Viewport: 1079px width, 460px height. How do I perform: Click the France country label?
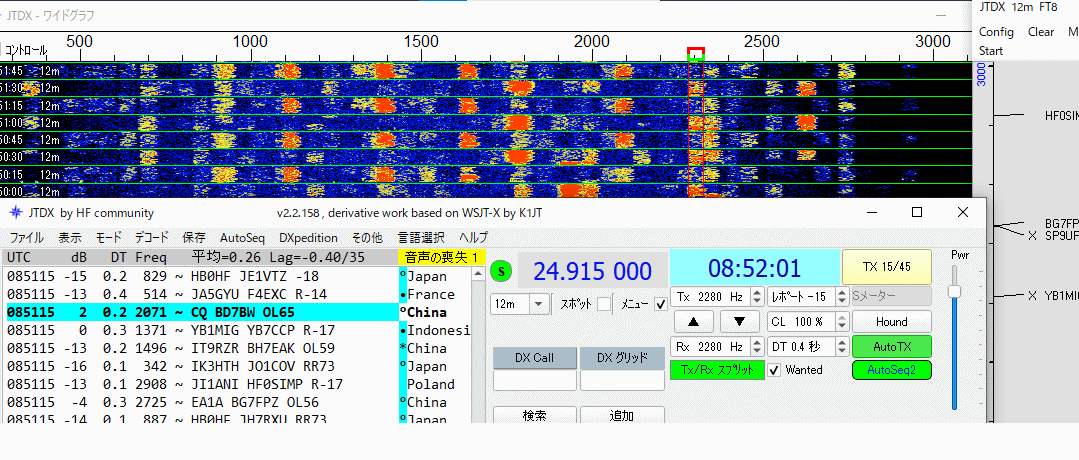click(x=431, y=294)
